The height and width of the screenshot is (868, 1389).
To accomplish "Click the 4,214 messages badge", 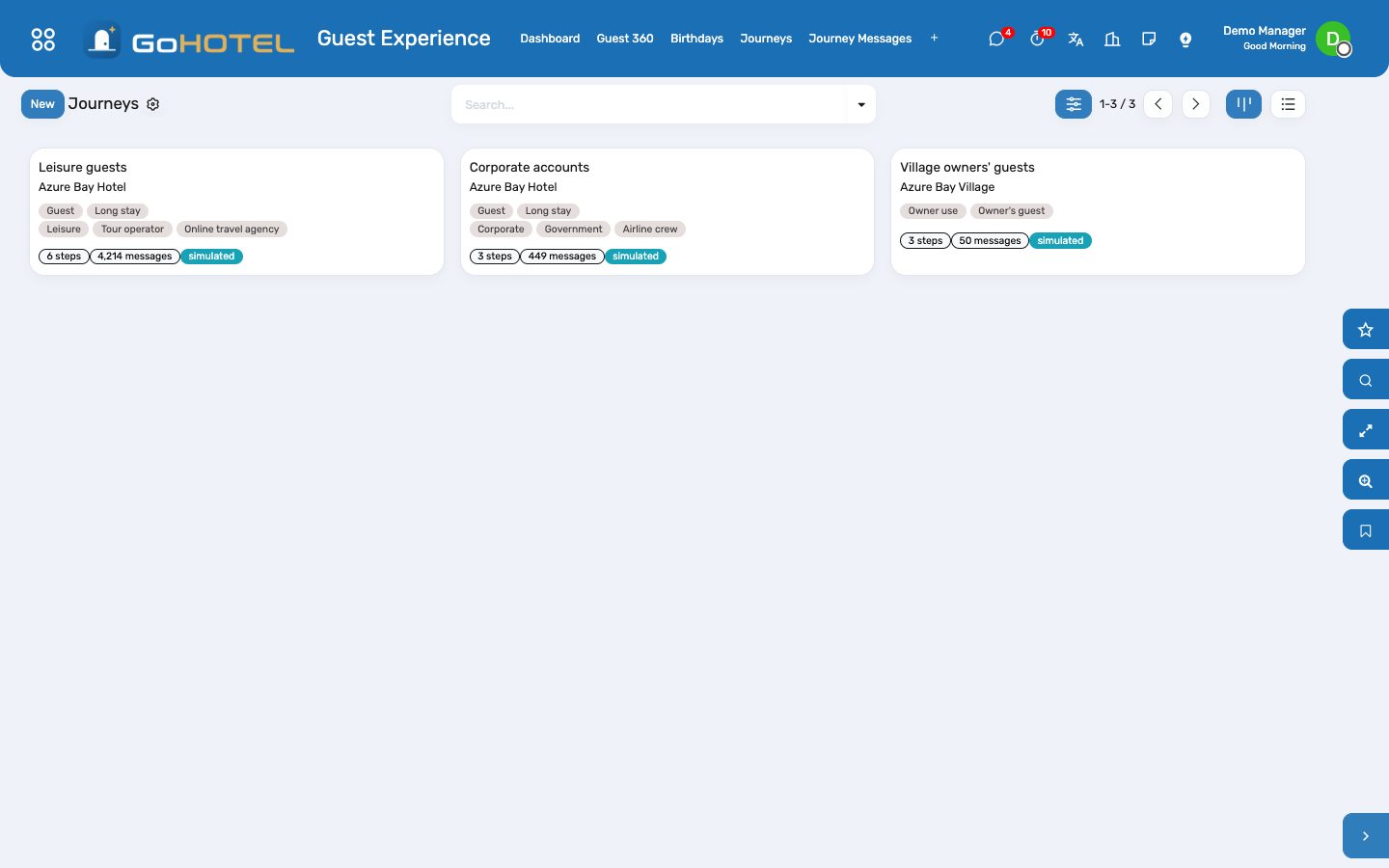I will click(x=135, y=257).
